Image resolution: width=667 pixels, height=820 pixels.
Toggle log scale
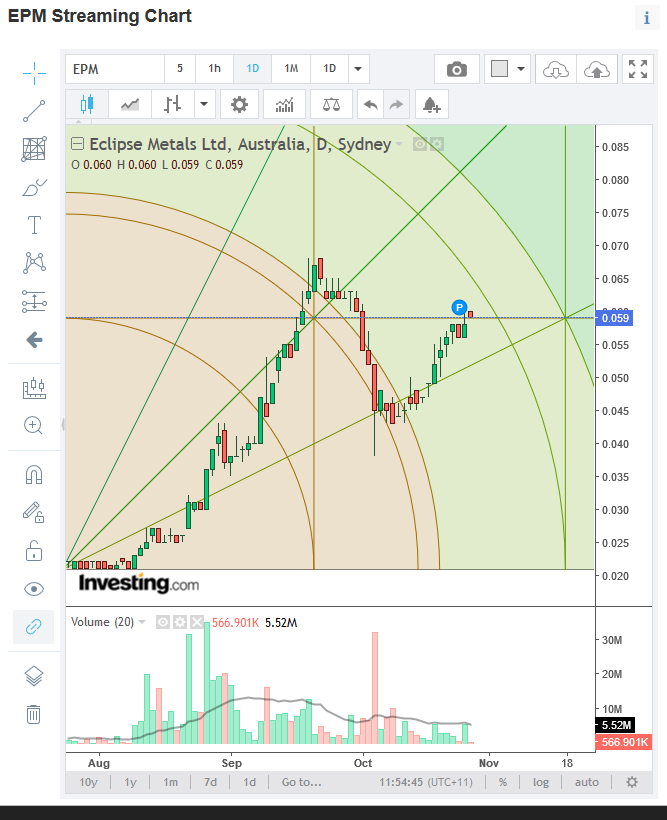coord(541,782)
